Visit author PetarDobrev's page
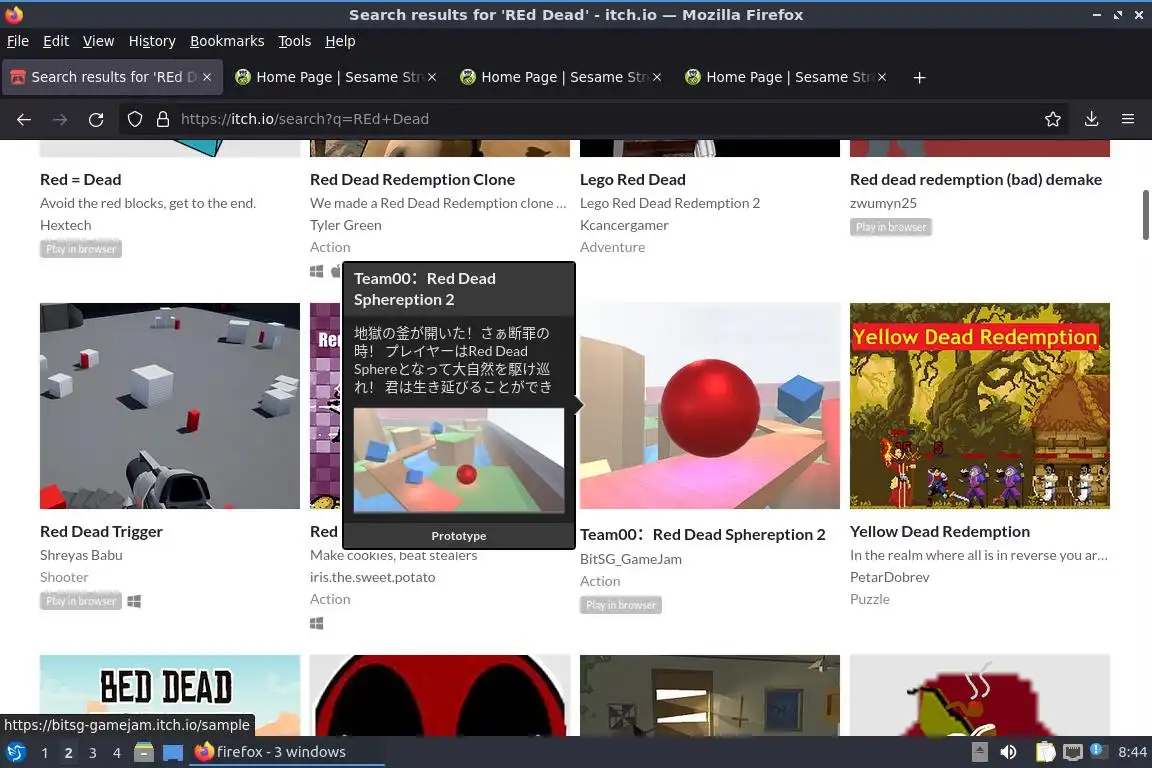 click(x=890, y=577)
